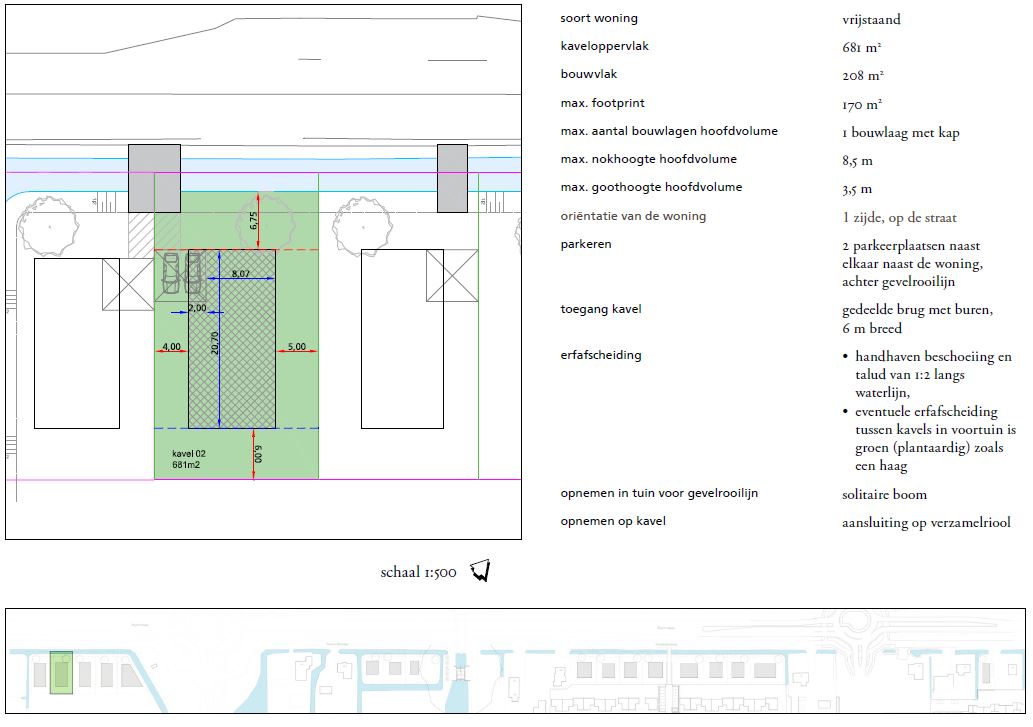
Task: Select the tree symbol inside the green plot
Action: (x=262, y=222)
